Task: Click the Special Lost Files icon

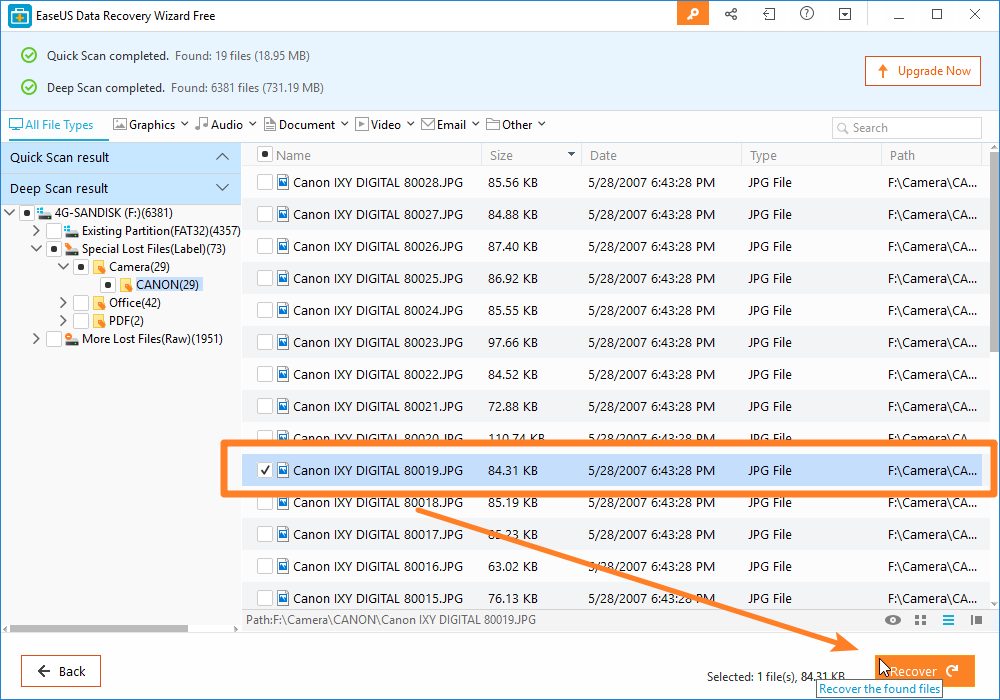Action: [x=71, y=249]
